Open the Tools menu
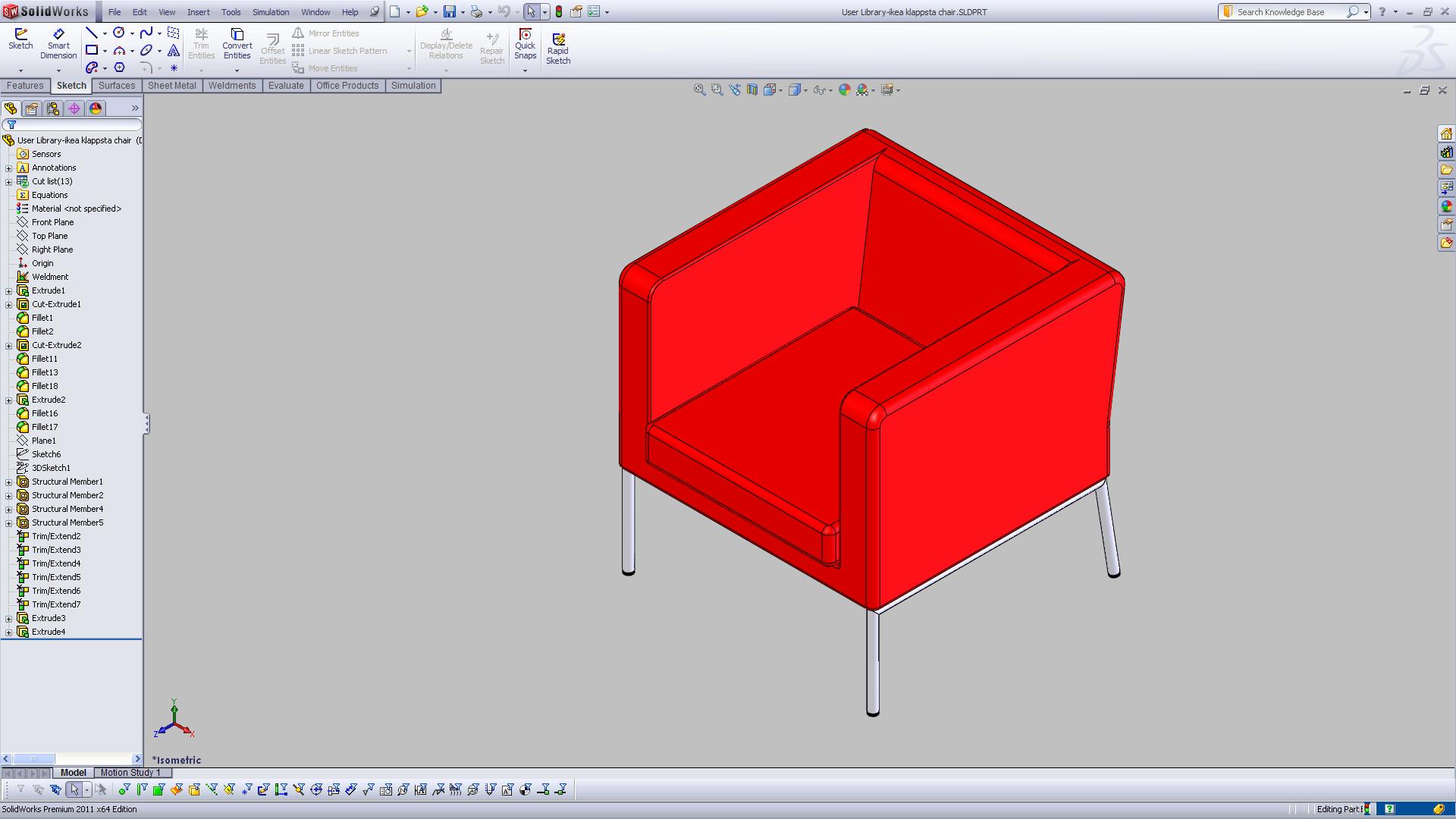The width and height of the screenshot is (1456, 819). 231,12
